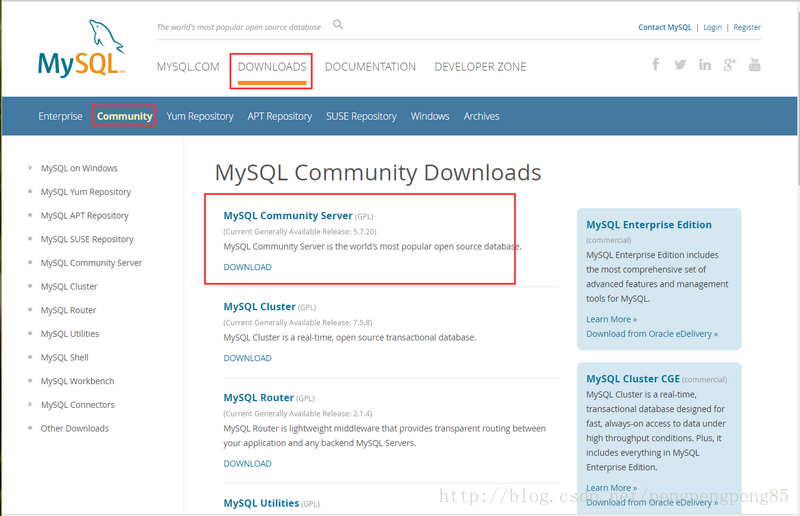This screenshot has width=800, height=516.
Task: Expand the MySQL Connectors arrow
Action: (x=30, y=404)
